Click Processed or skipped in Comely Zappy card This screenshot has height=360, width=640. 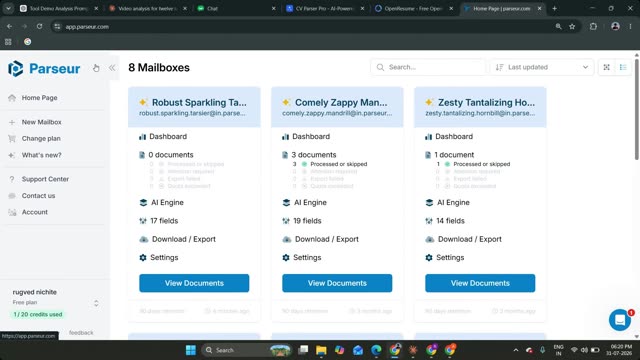click(x=338, y=164)
